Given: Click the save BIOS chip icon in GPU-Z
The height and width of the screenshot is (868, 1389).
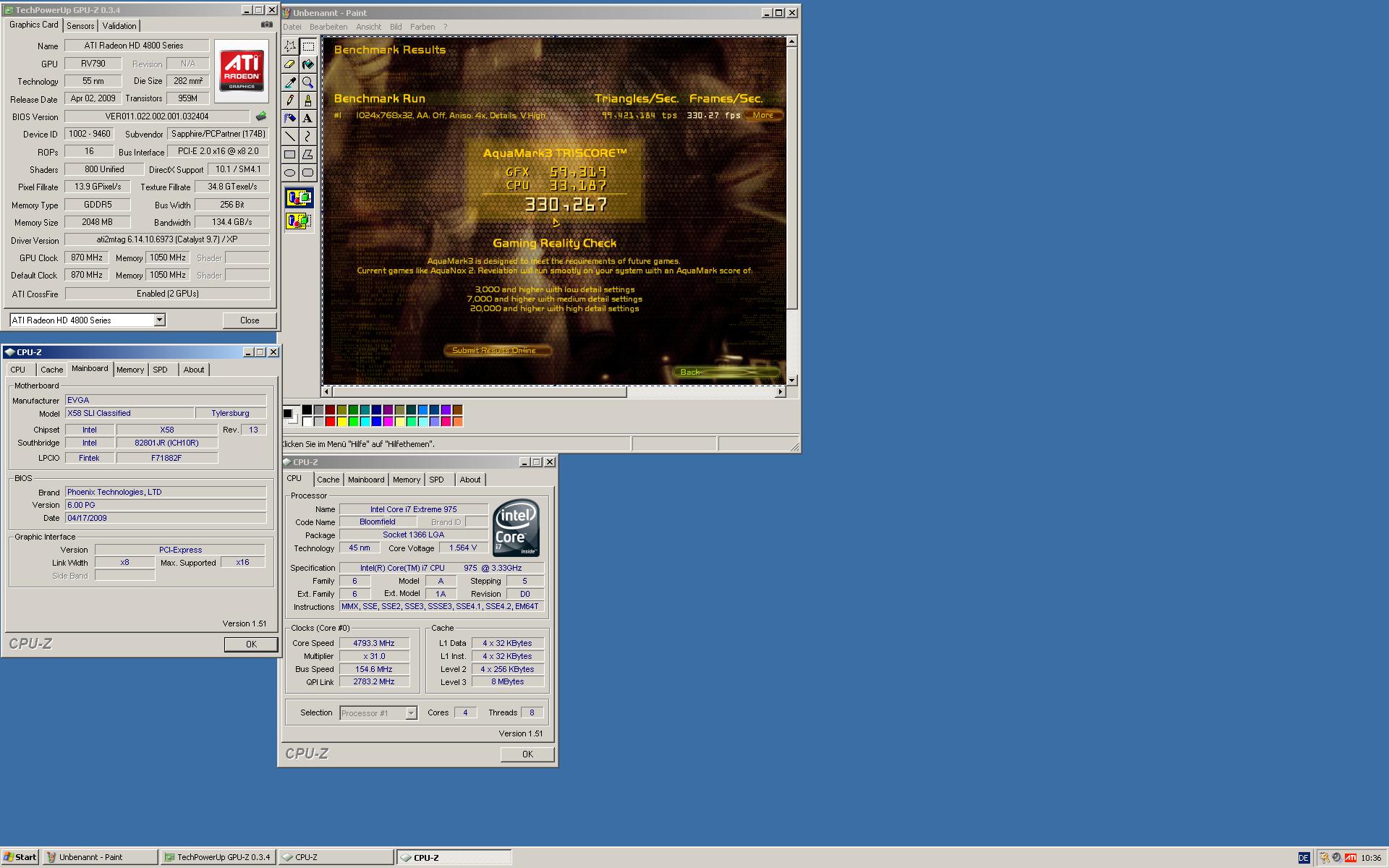Looking at the screenshot, I should pyautogui.click(x=261, y=116).
